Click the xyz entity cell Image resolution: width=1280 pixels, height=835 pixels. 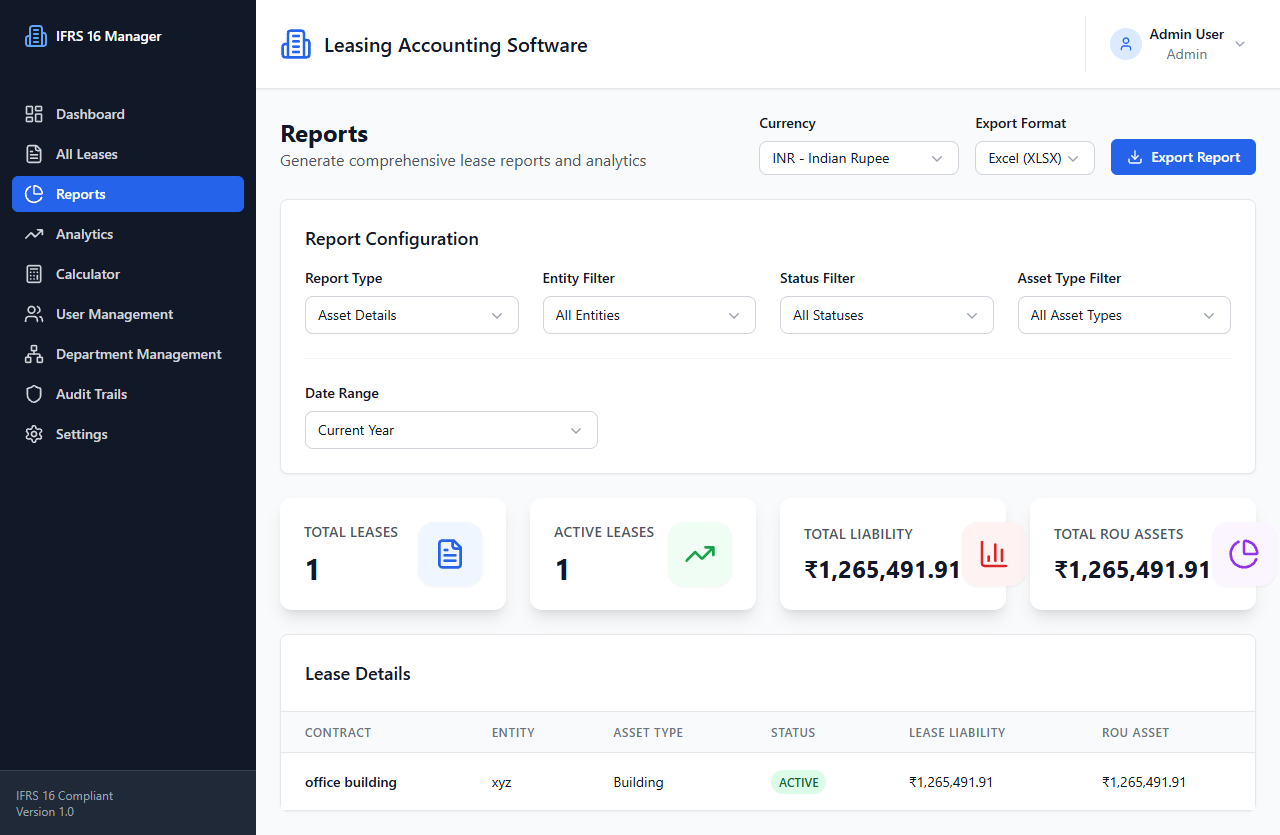tap(502, 782)
